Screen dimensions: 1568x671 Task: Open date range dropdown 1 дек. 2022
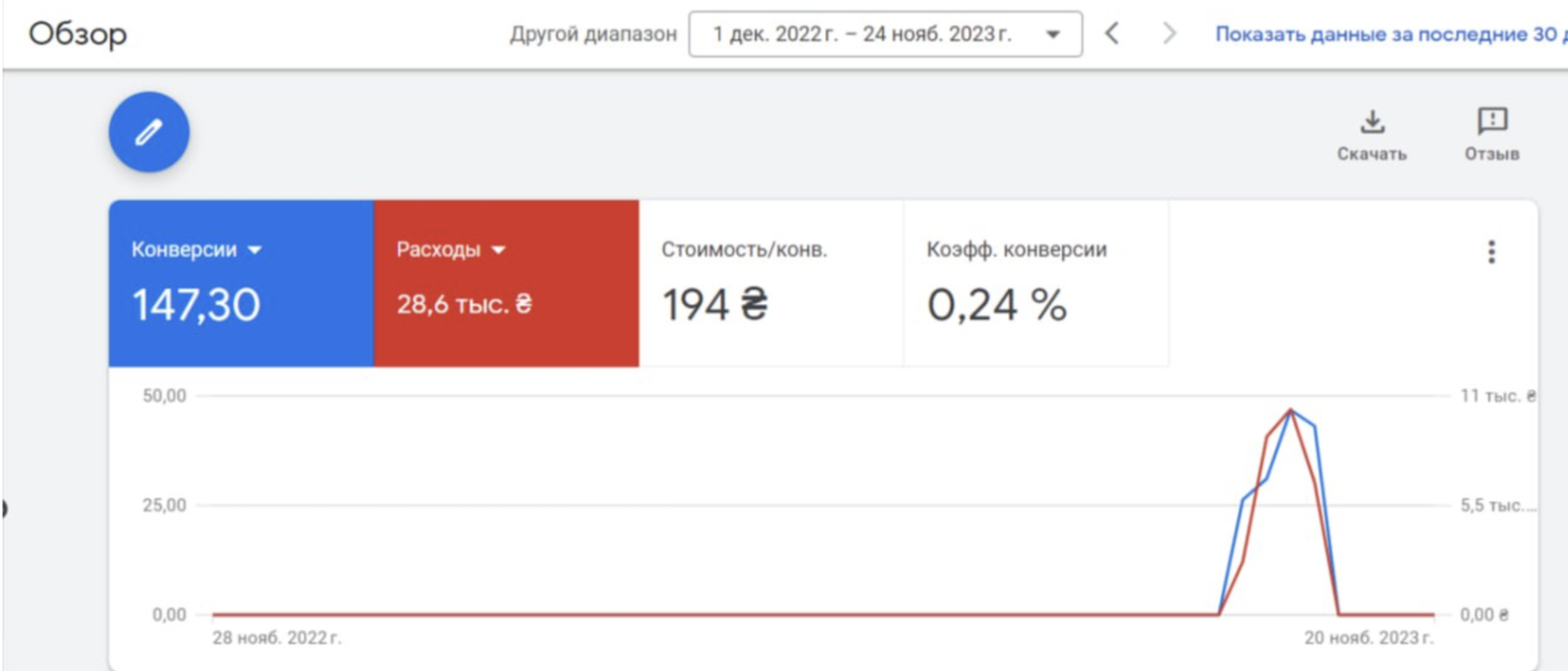[x=886, y=35]
